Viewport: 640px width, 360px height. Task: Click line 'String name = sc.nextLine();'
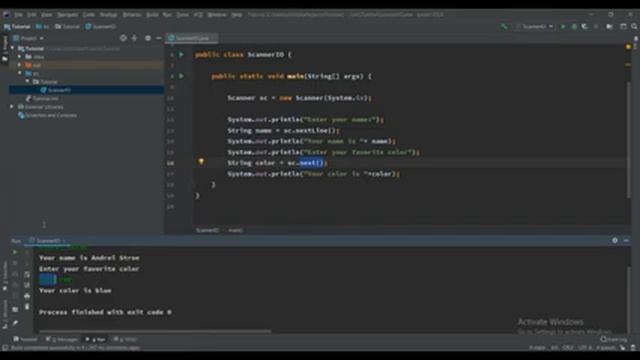click(x=283, y=131)
